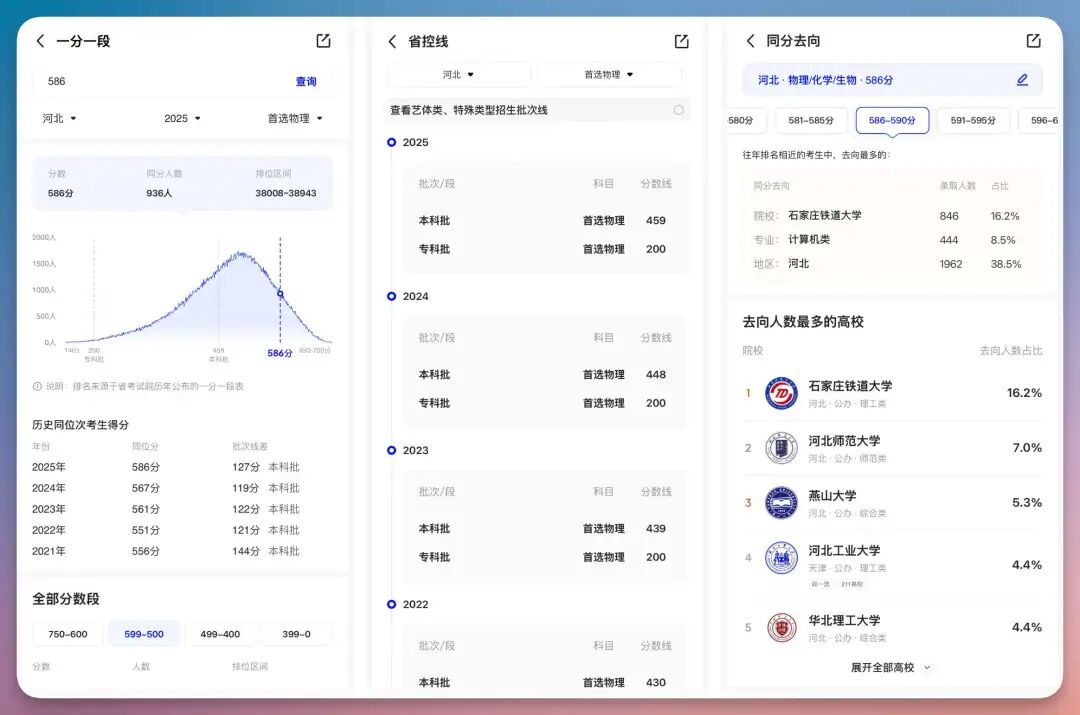The image size is (1080, 715).
Task: Select the 499-400 score range tab
Action: pyautogui.click(x=220, y=634)
